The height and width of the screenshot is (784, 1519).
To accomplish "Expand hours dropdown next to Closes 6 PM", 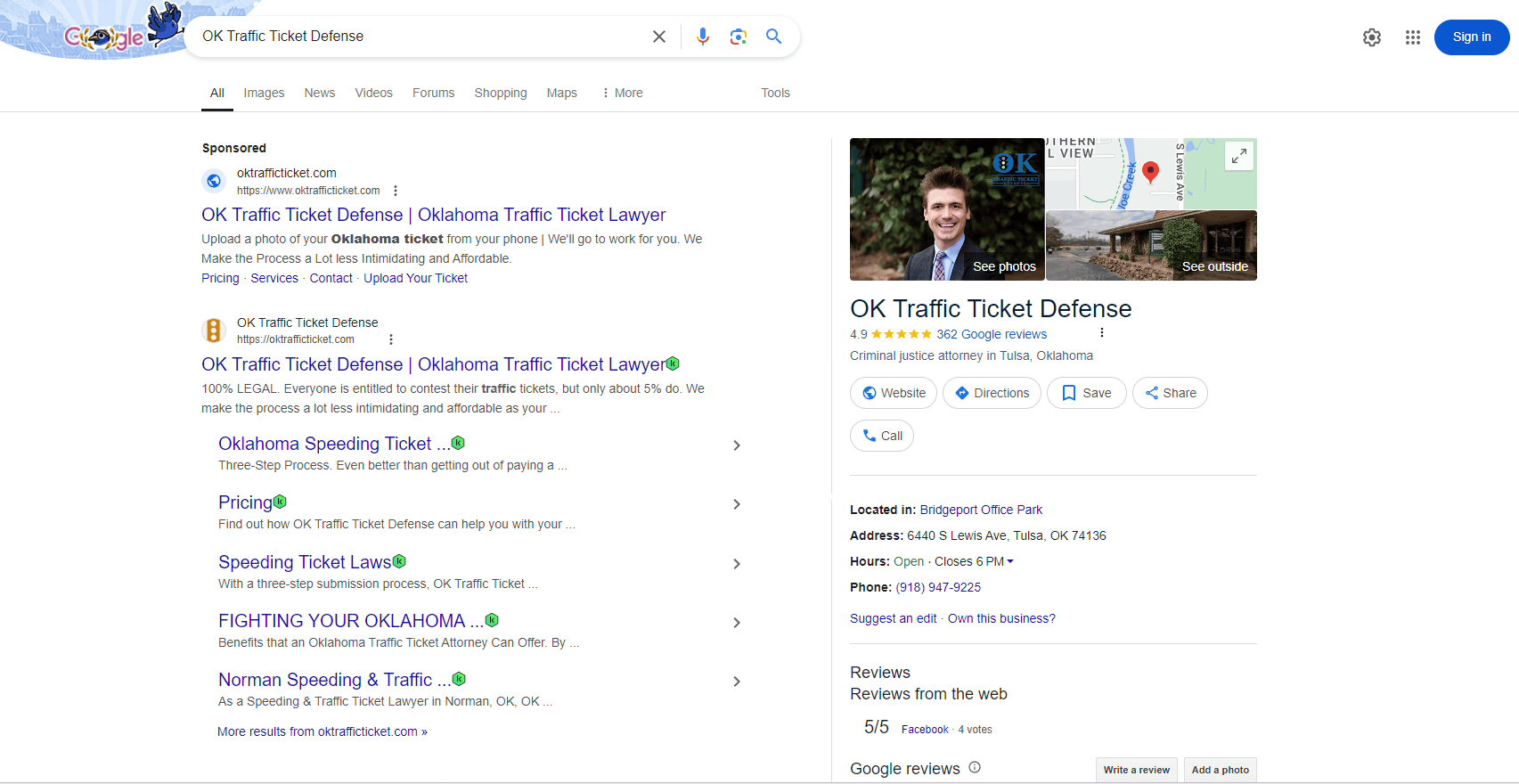I will pyautogui.click(x=1010, y=561).
